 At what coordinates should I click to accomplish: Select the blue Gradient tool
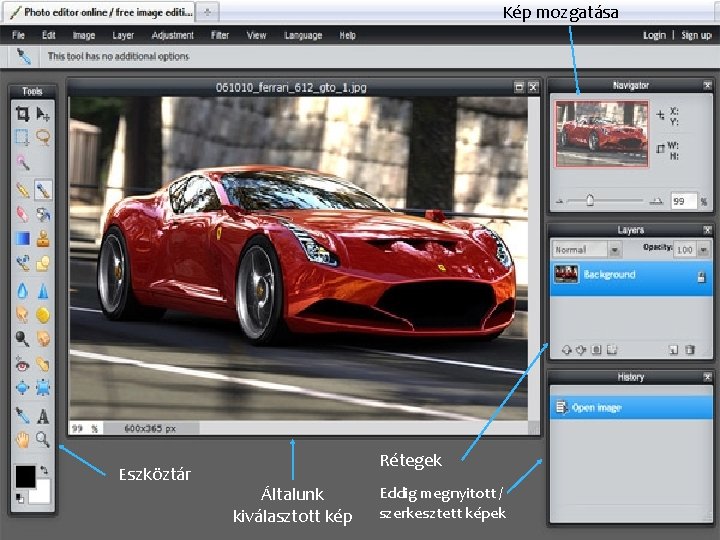(x=22, y=239)
